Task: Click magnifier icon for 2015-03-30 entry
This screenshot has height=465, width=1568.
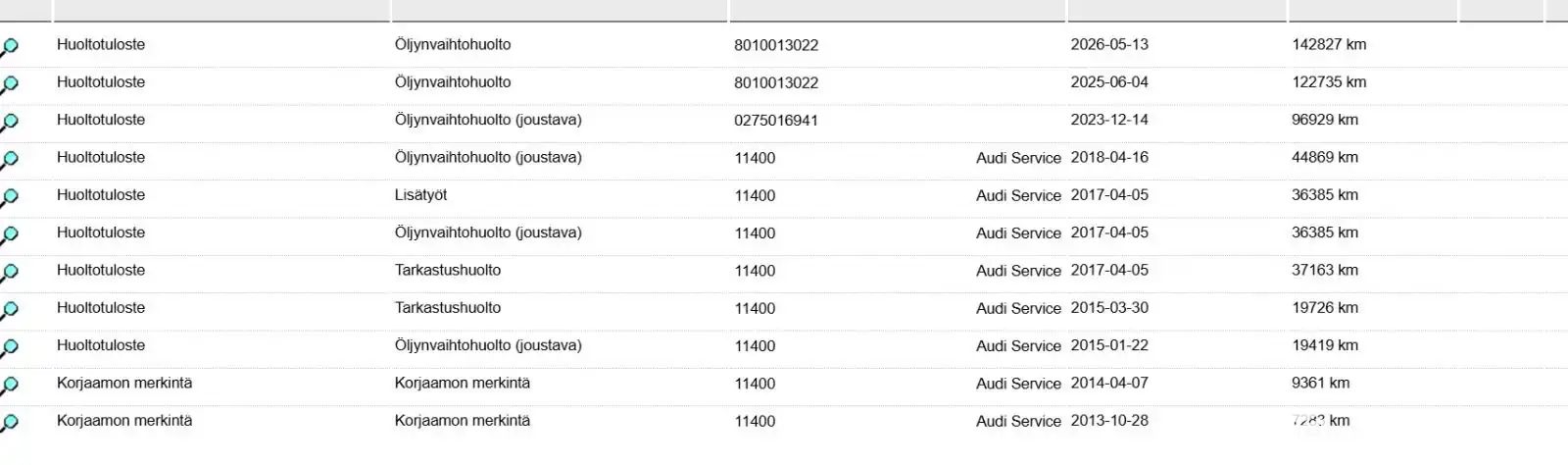Action: pyautogui.click(x=10, y=310)
